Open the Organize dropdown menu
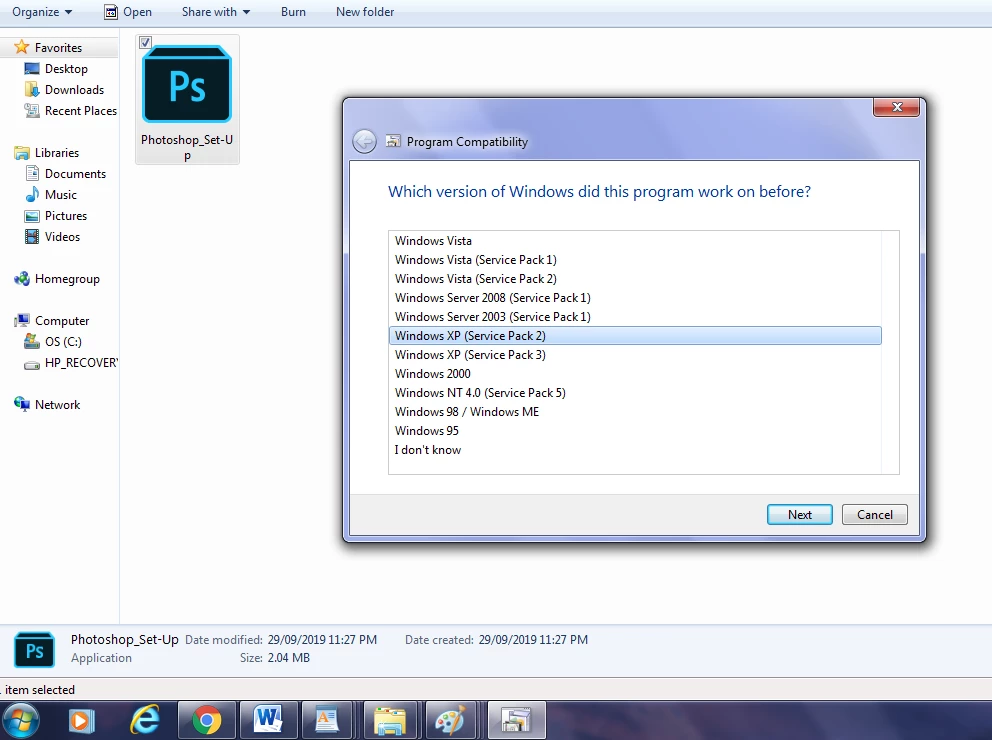This screenshot has width=992, height=740. coord(42,11)
